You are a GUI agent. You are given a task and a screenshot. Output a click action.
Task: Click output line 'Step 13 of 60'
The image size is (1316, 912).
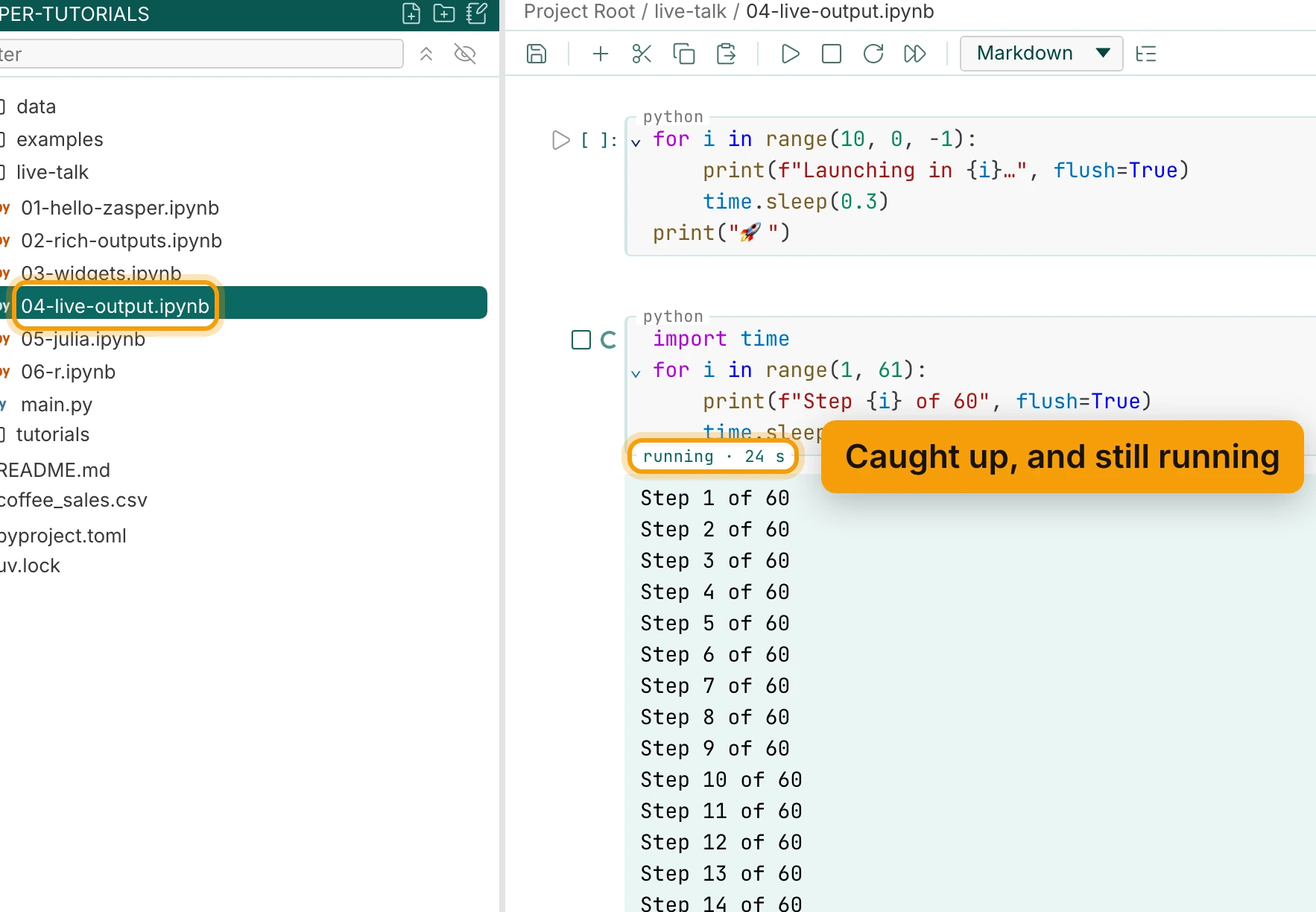pos(721,873)
